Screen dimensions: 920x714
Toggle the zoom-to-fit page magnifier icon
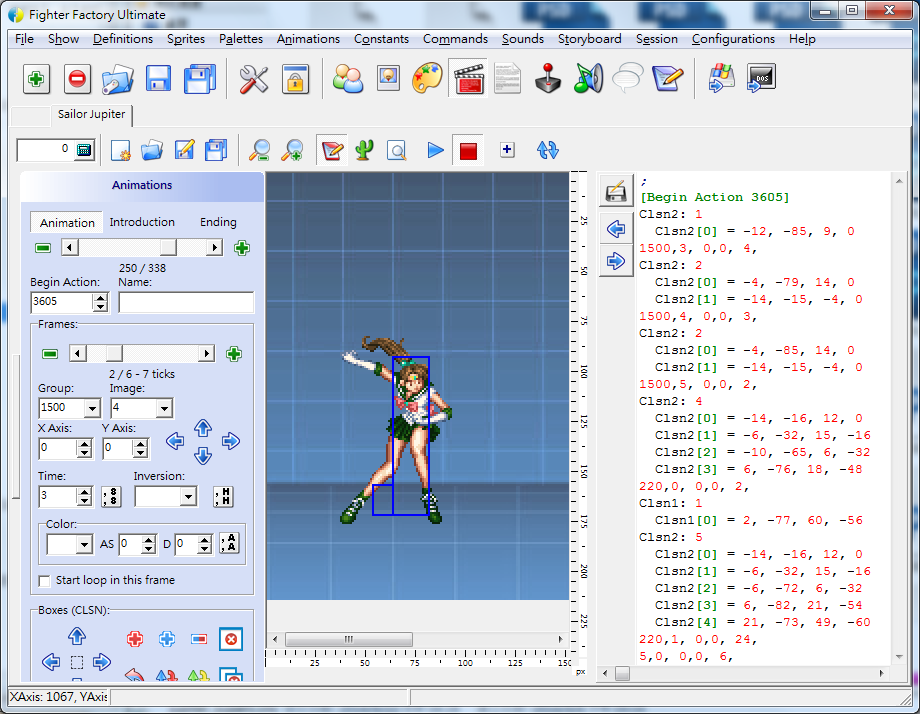[x=397, y=151]
